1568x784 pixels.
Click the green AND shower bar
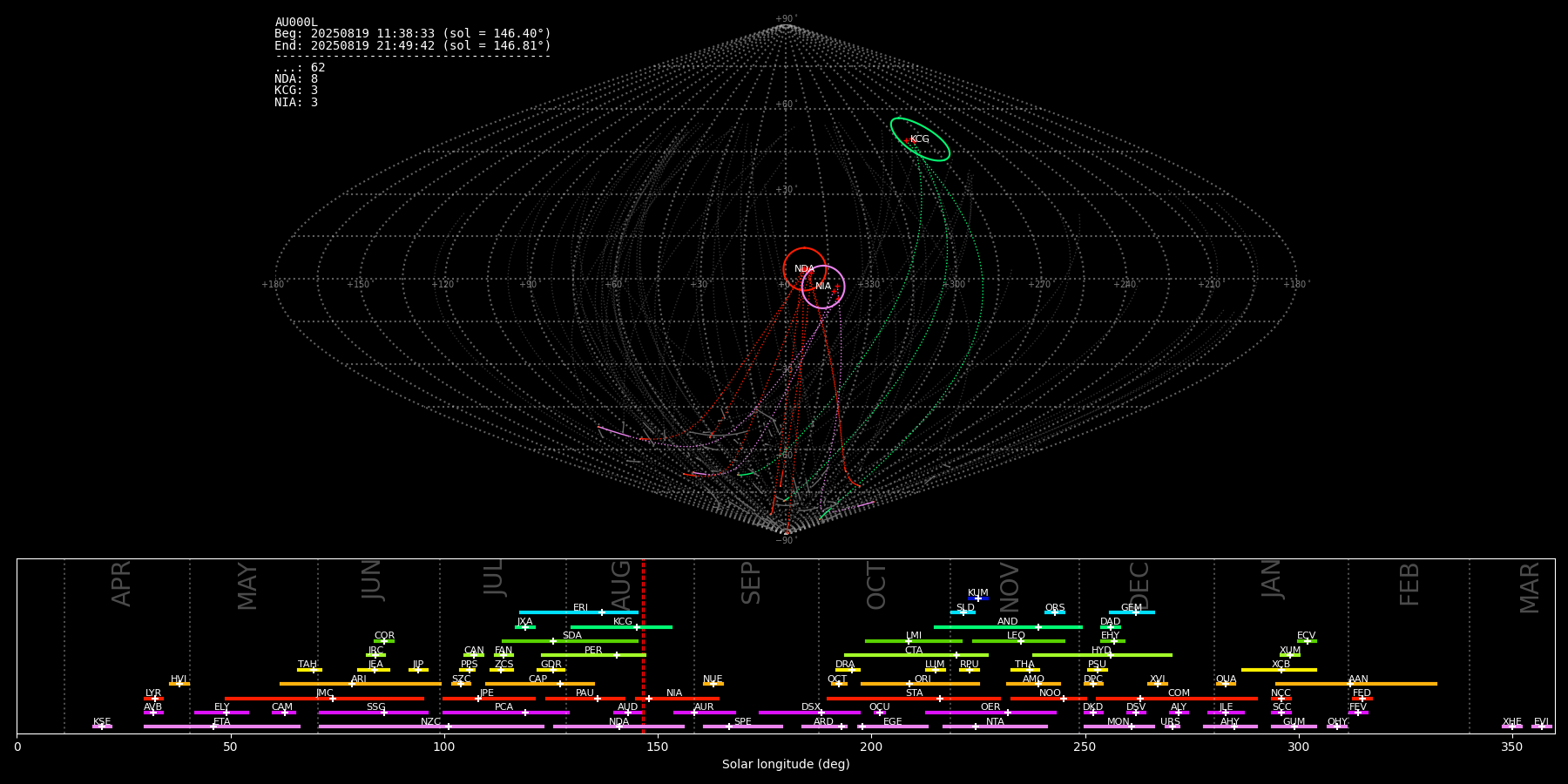point(1008,627)
